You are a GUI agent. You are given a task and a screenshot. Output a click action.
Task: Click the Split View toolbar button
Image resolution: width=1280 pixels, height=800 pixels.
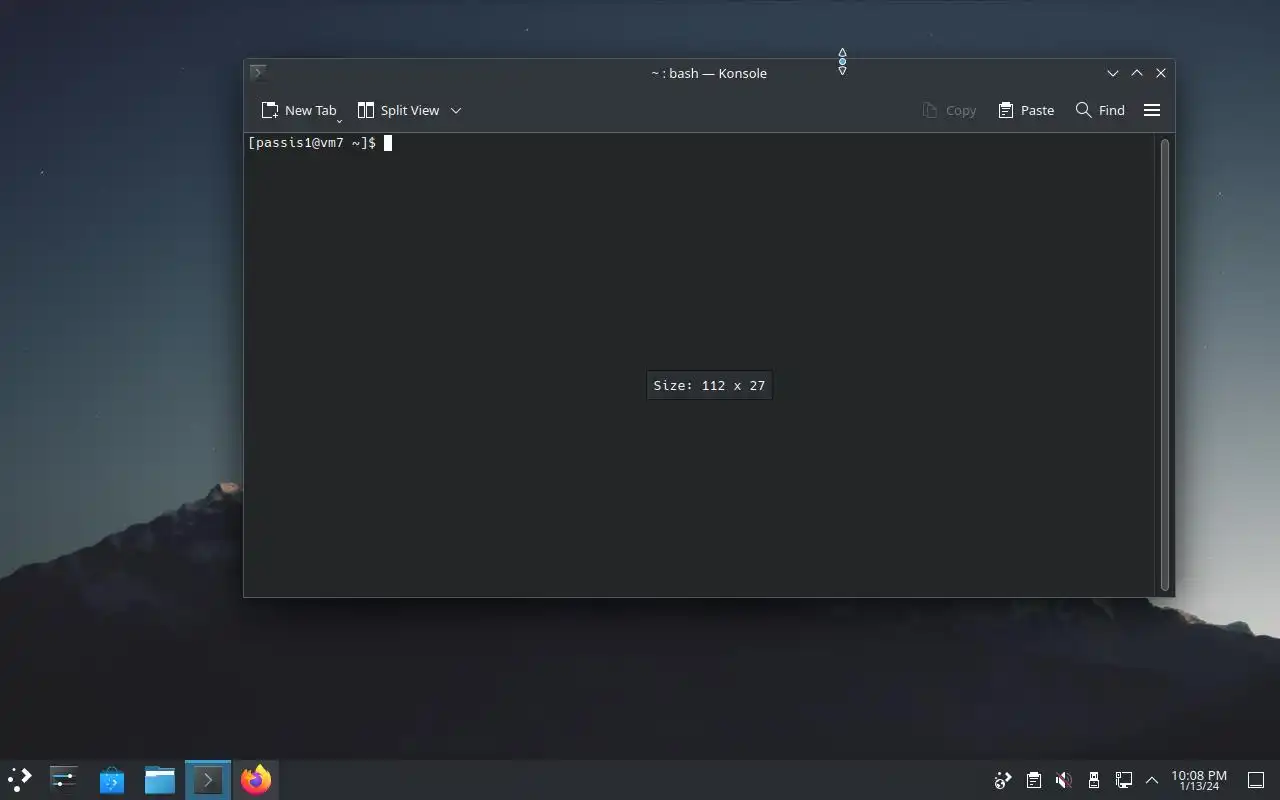coord(398,110)
